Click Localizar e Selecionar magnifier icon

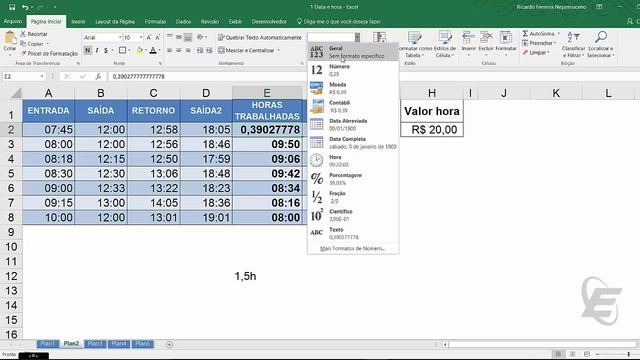601,37
